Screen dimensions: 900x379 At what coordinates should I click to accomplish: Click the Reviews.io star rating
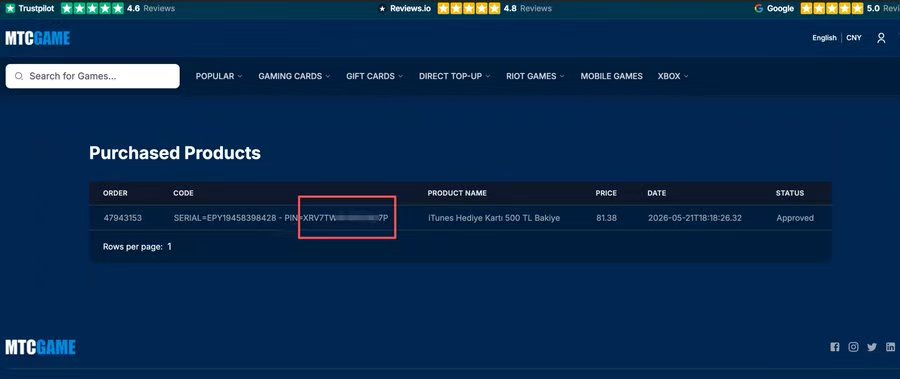point(468,9)
